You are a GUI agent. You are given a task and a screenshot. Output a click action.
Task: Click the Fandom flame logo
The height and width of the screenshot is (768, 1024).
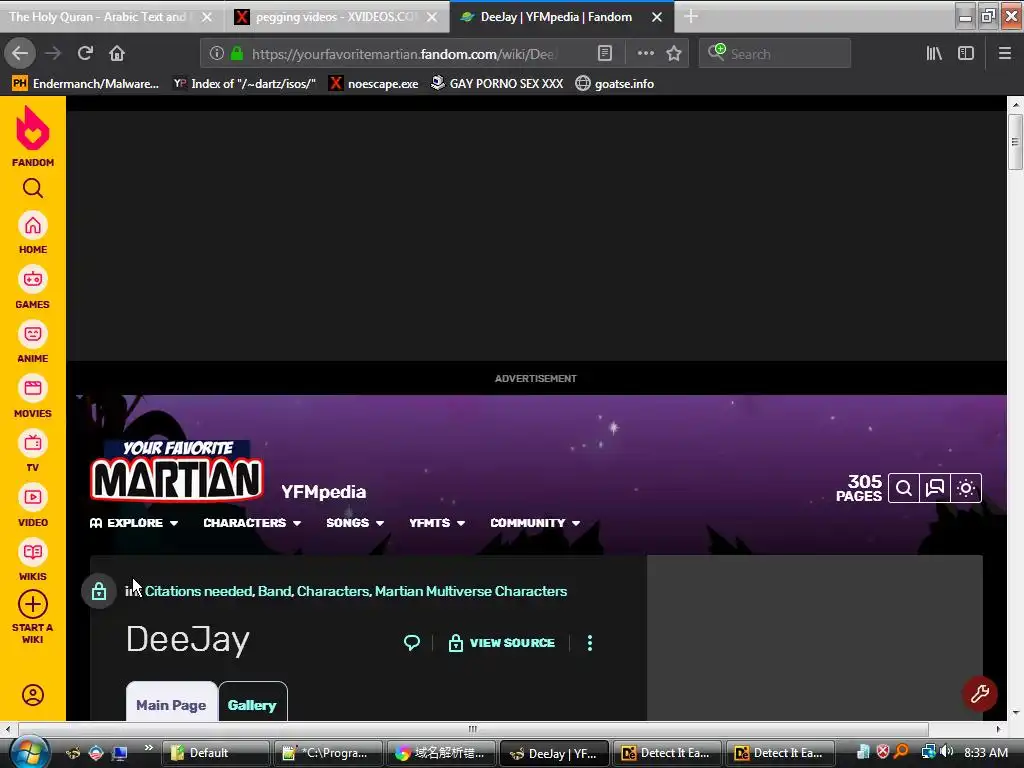click(x=33, y=129)
